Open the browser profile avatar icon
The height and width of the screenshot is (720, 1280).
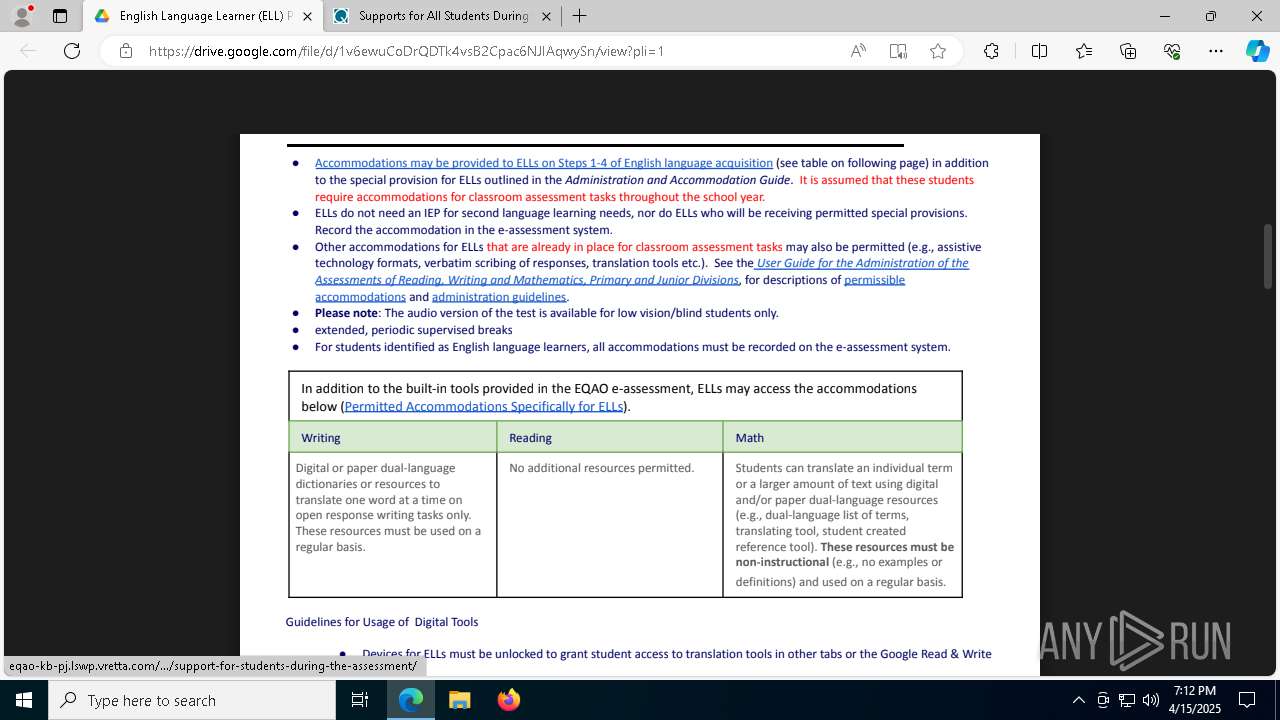tap(22, 16)
